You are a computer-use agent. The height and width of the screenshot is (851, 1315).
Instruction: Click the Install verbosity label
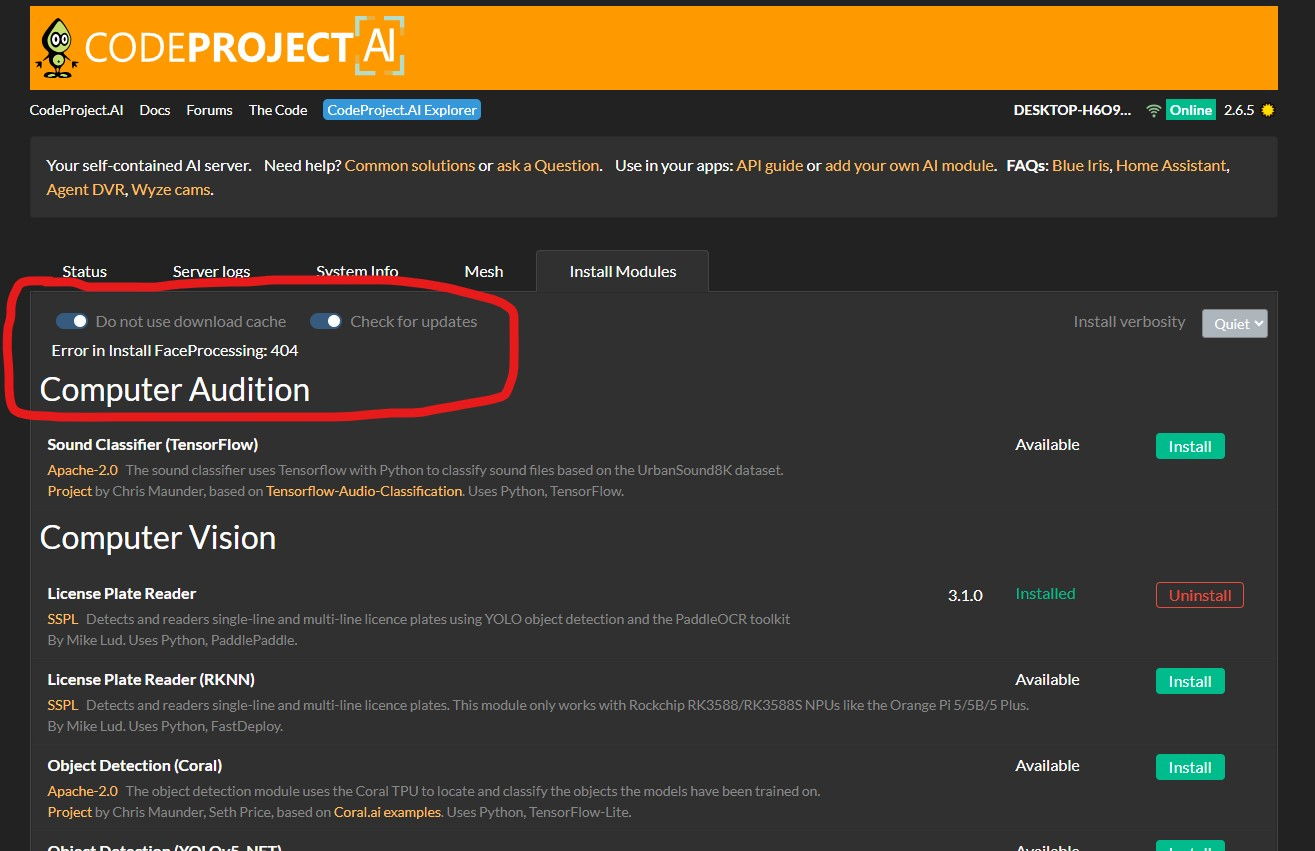click(1129, 321)
